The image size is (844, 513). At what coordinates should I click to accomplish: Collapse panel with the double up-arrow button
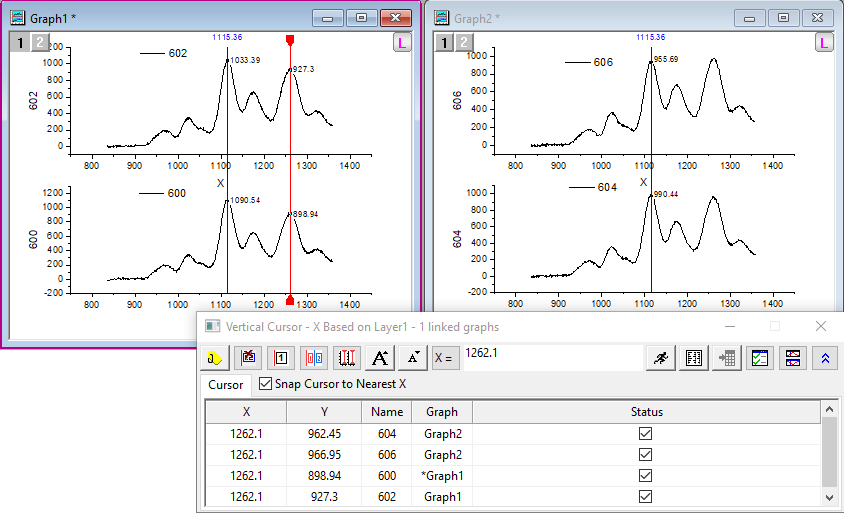click(825, 358)
